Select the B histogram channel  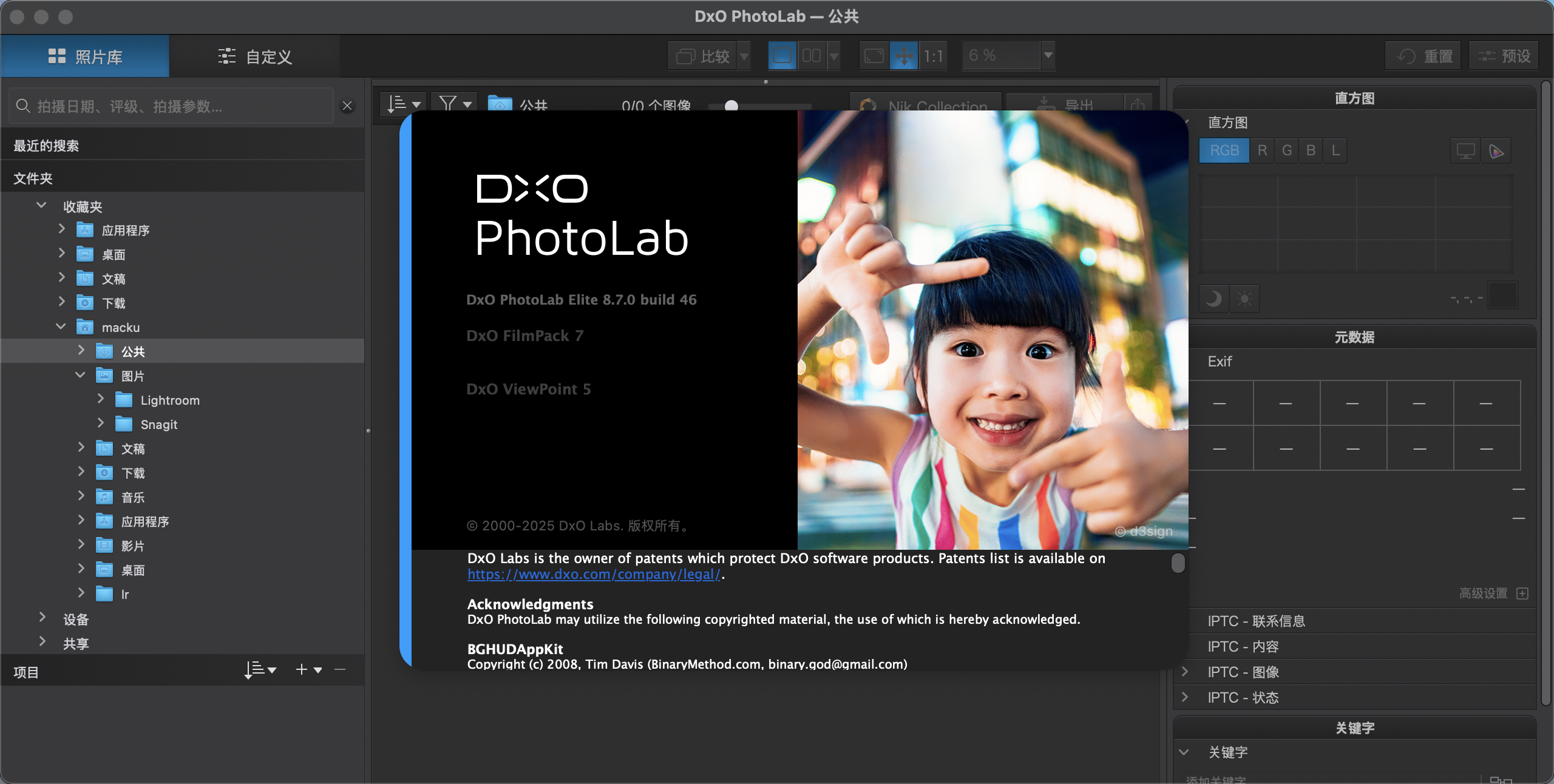1311,150
